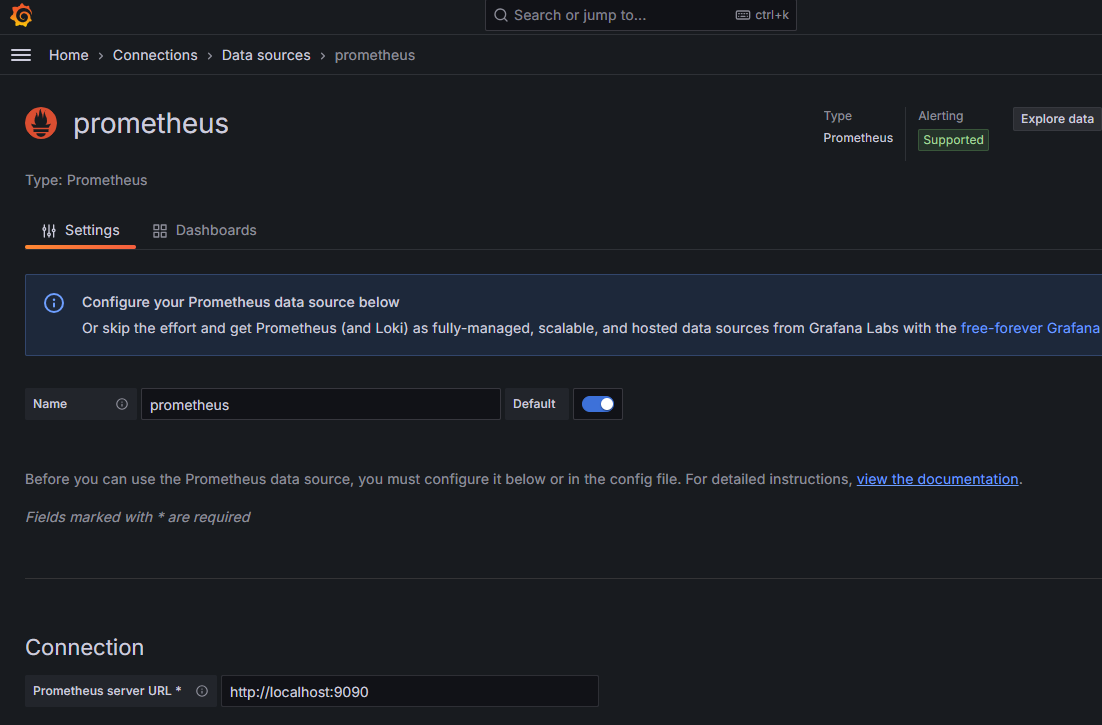
Task: Go to Home breadcrumb
Action: (x=69, y=55)
